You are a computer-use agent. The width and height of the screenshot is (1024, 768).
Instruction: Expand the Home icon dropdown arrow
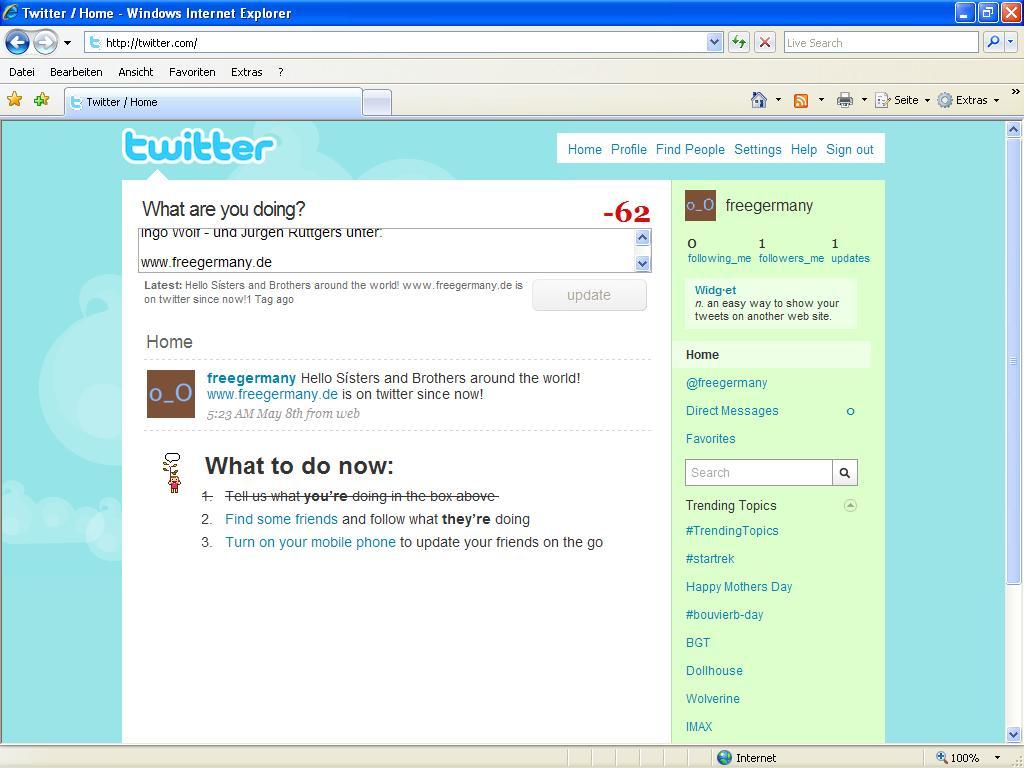[778, 100]
